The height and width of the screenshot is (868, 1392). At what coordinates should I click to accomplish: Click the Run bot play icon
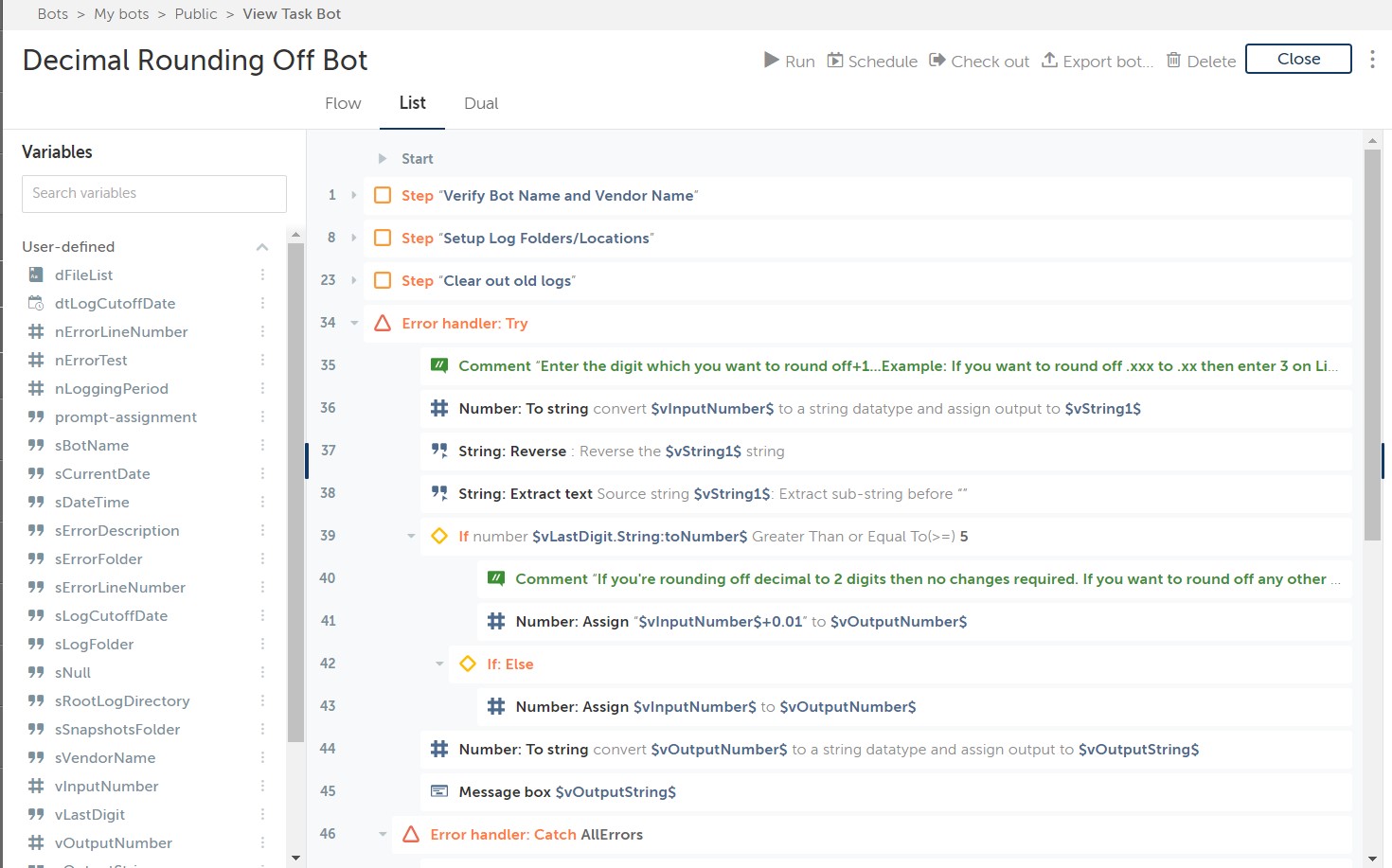(772, 61)
